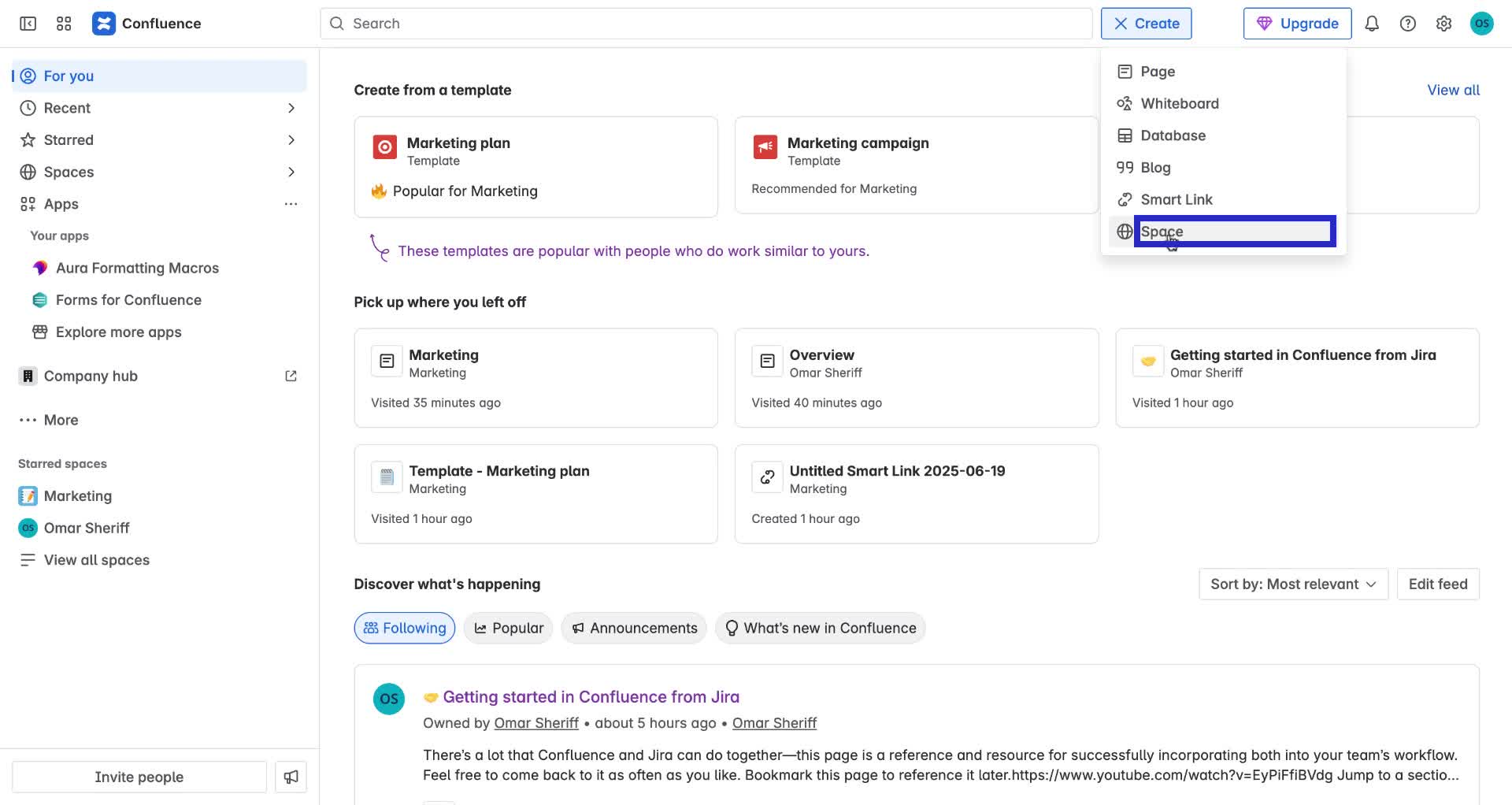
Task: Select the Announcements feed filter
Action: pos(633,628)
